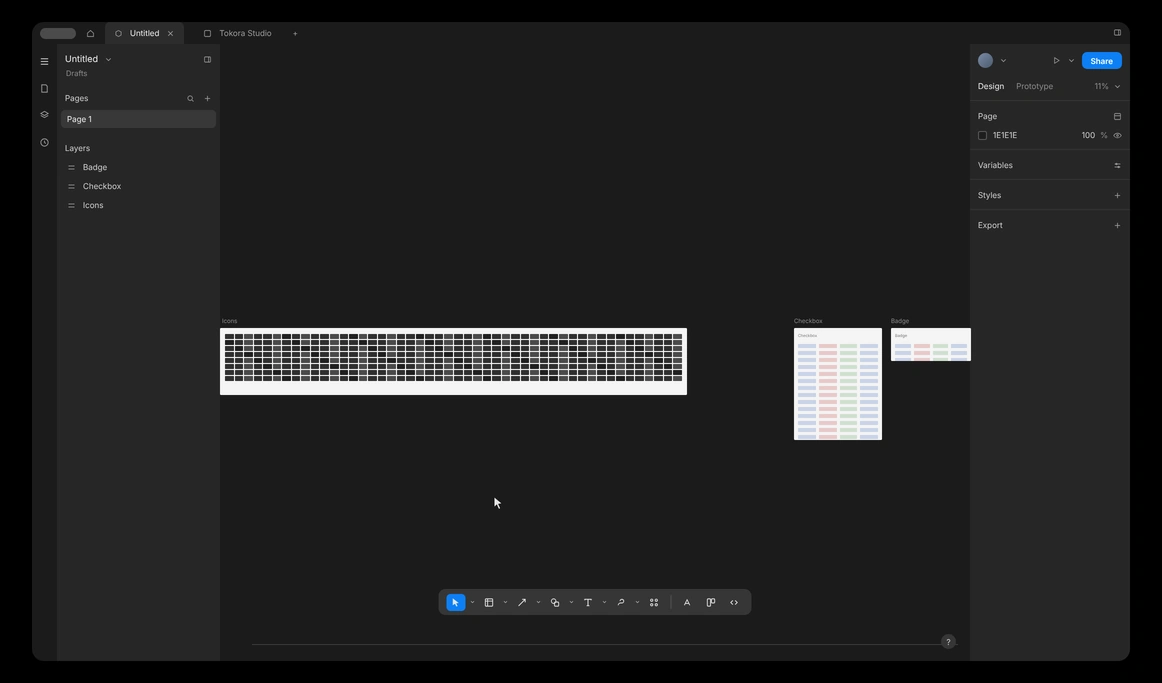Open the user avatar dropdown chevron
The height and width of the screenshot is (683, 1162).
1003,61
